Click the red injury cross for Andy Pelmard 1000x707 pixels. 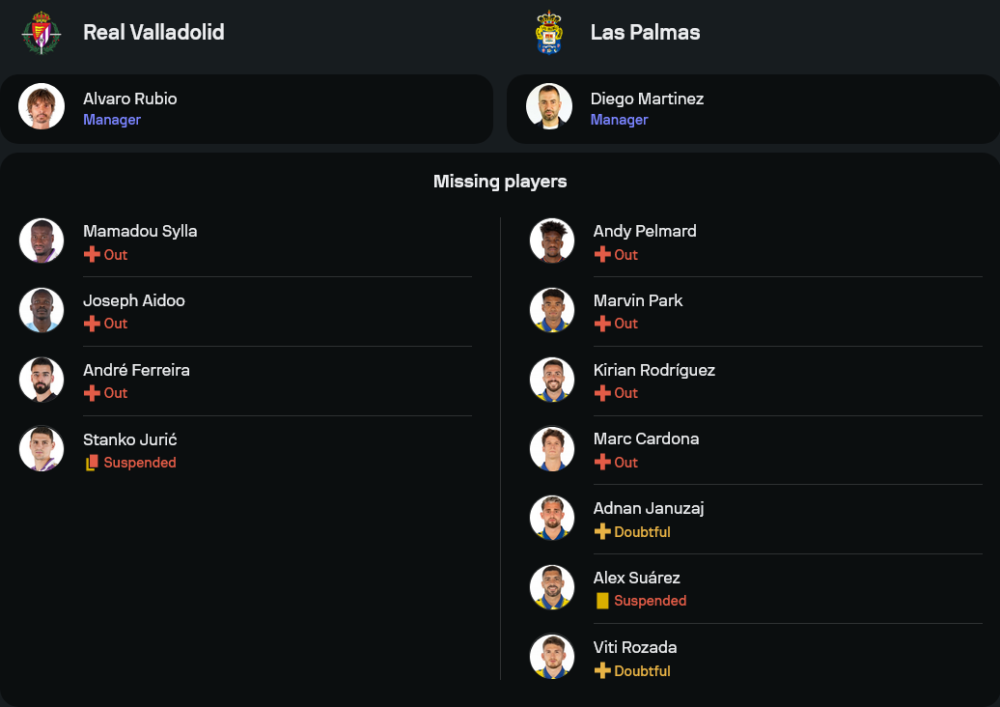tap(602, 255)
